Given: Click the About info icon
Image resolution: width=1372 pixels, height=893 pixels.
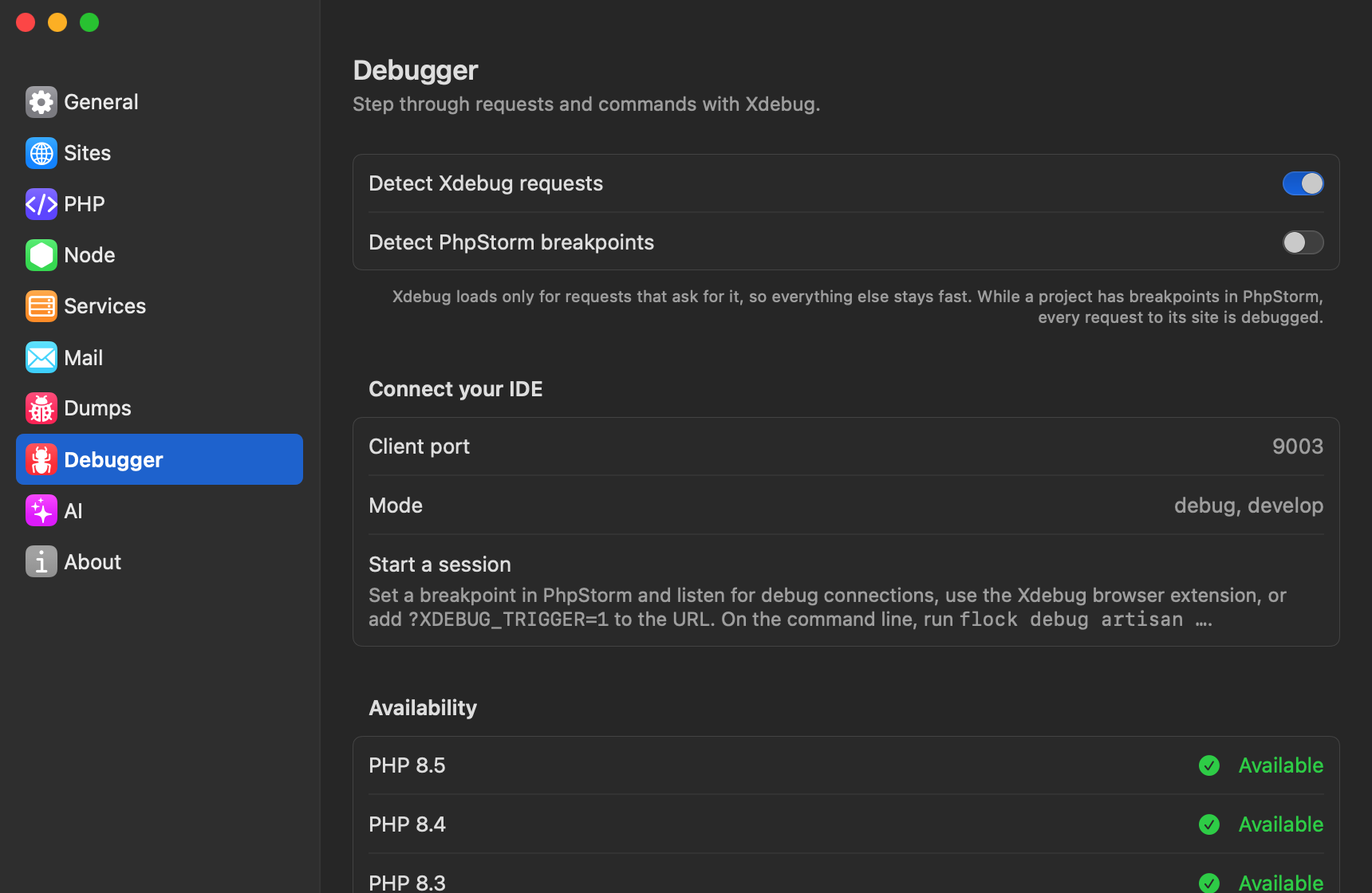Looking at the screenshot, I should tap(41, 561).
